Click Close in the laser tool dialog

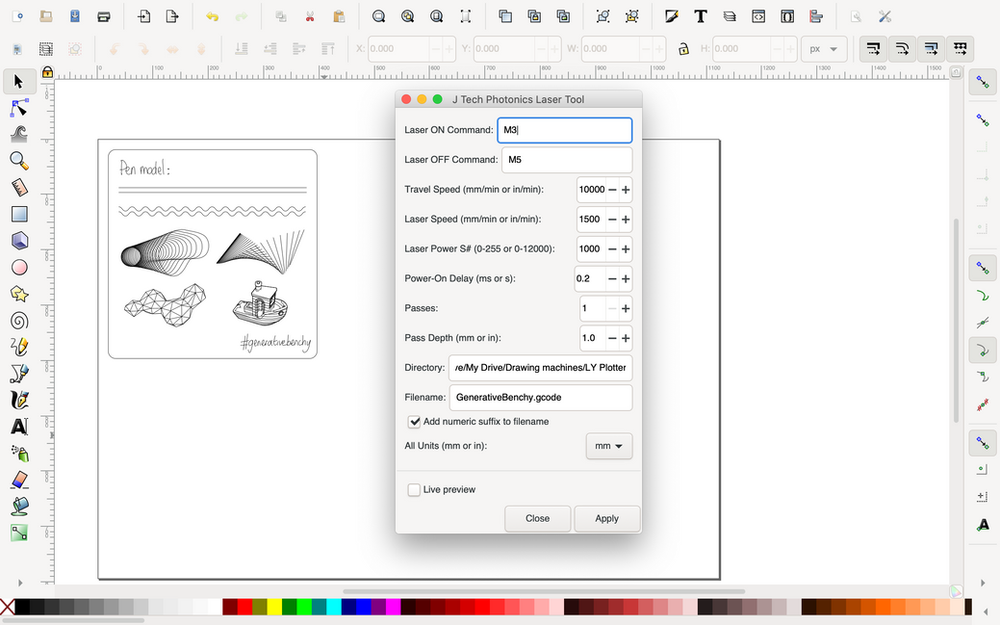[x=537, y=518]
